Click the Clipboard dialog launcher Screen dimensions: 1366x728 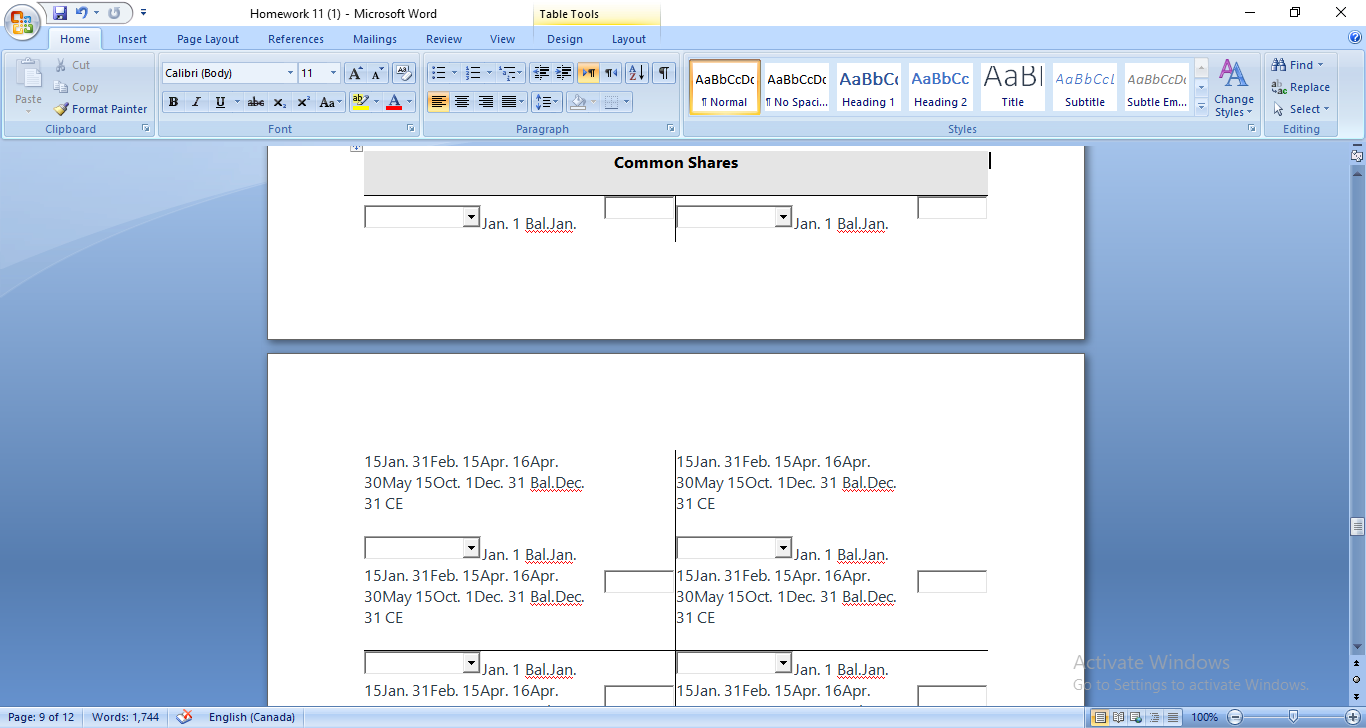146,128
